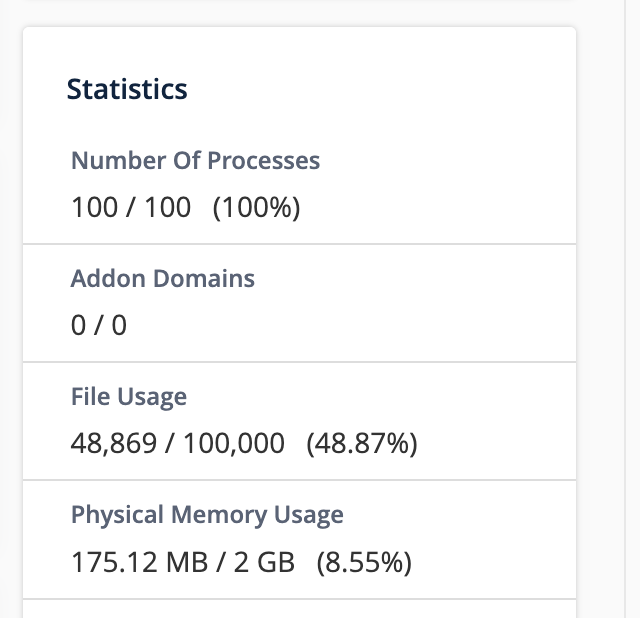This screenshot has width=640, height=618.
Task: Click the Statistics panel heading
Action: click(x=127, y=89)
